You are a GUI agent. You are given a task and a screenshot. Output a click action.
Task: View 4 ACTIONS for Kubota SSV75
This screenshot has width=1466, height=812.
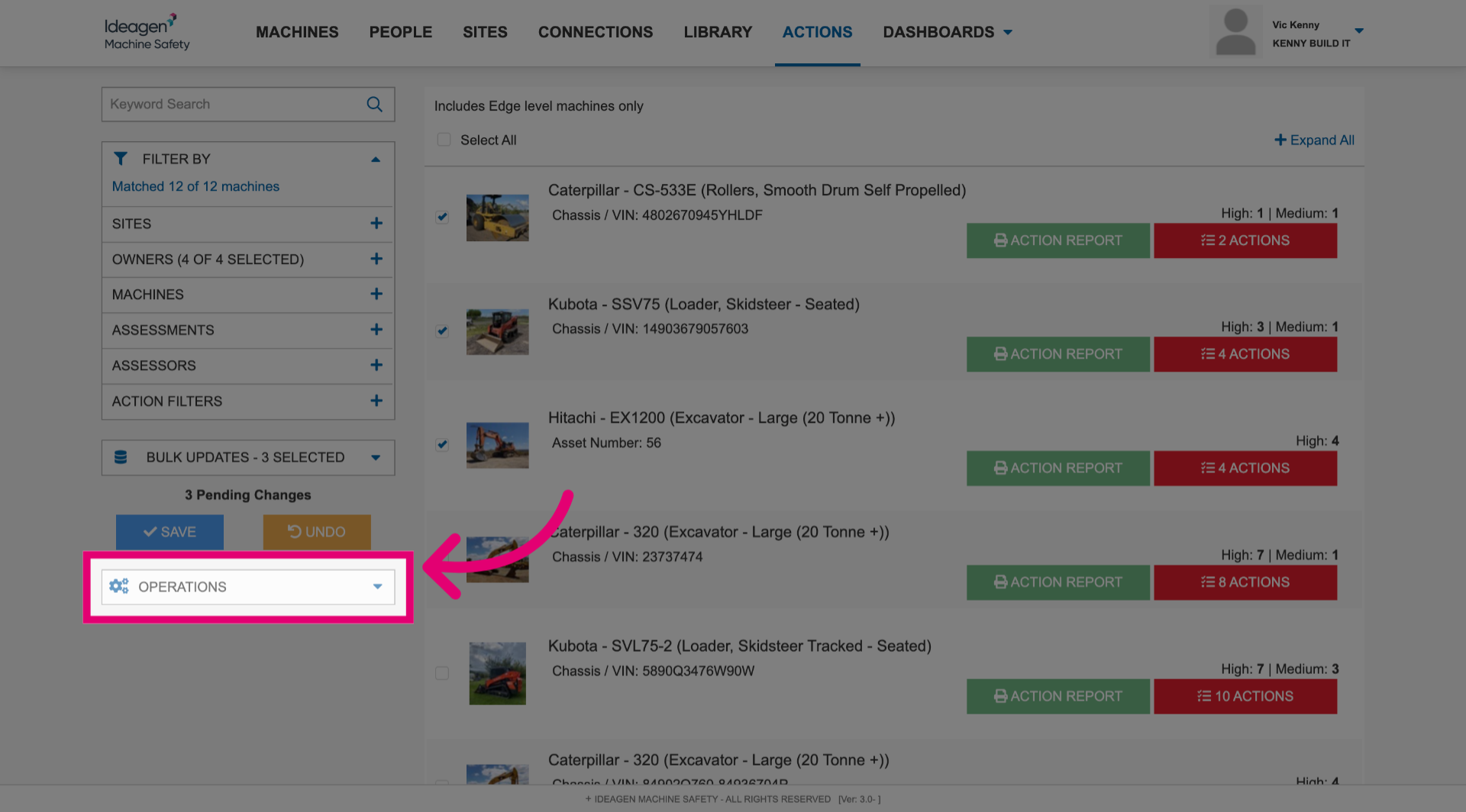[x=1245, y=354]
